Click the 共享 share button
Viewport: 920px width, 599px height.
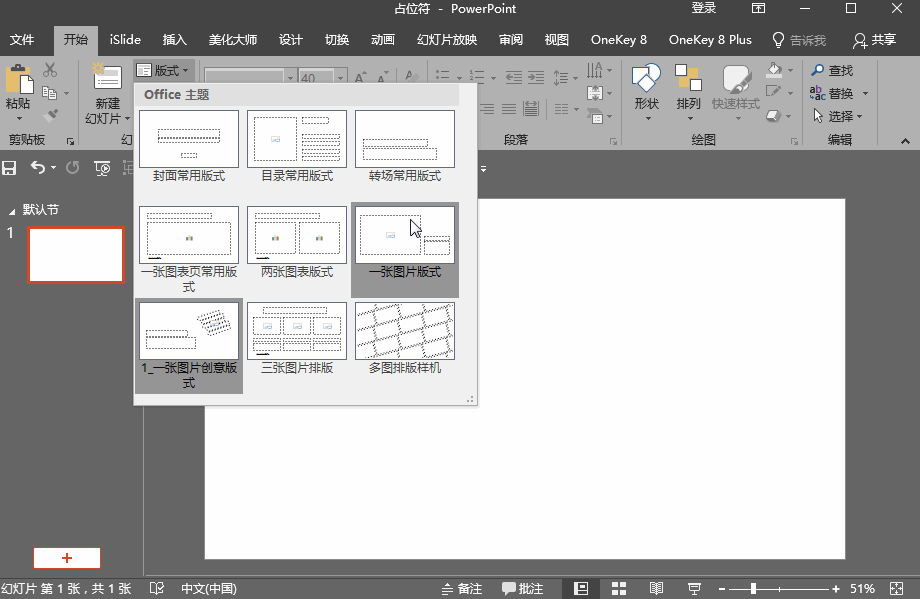click(874, 40)
